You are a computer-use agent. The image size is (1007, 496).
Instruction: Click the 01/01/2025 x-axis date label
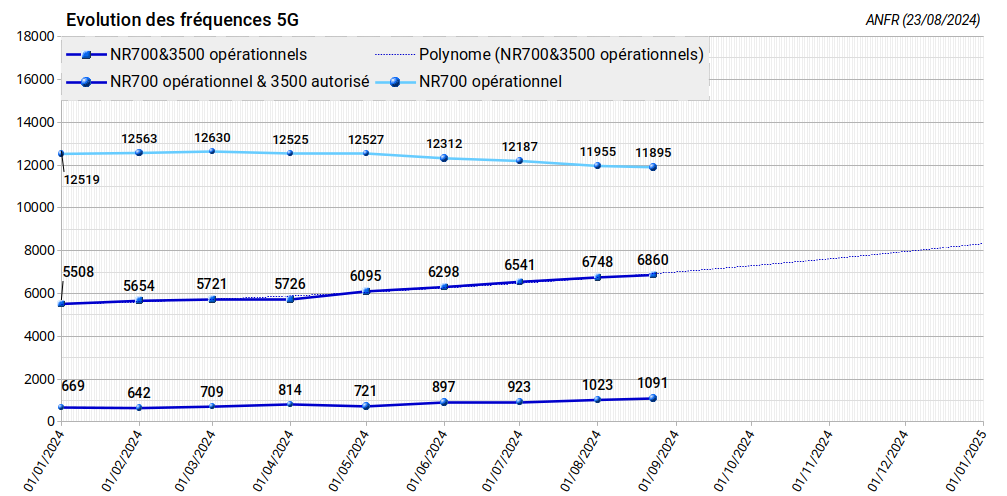tap(966, 459)
